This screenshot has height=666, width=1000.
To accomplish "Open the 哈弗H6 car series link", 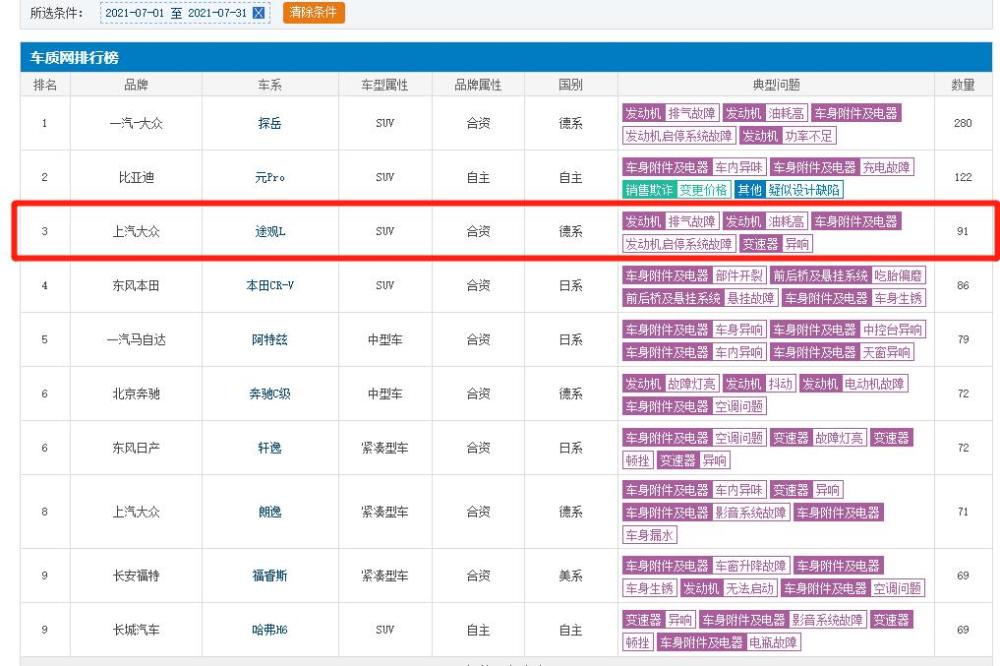I will click(x=270, y=630).
